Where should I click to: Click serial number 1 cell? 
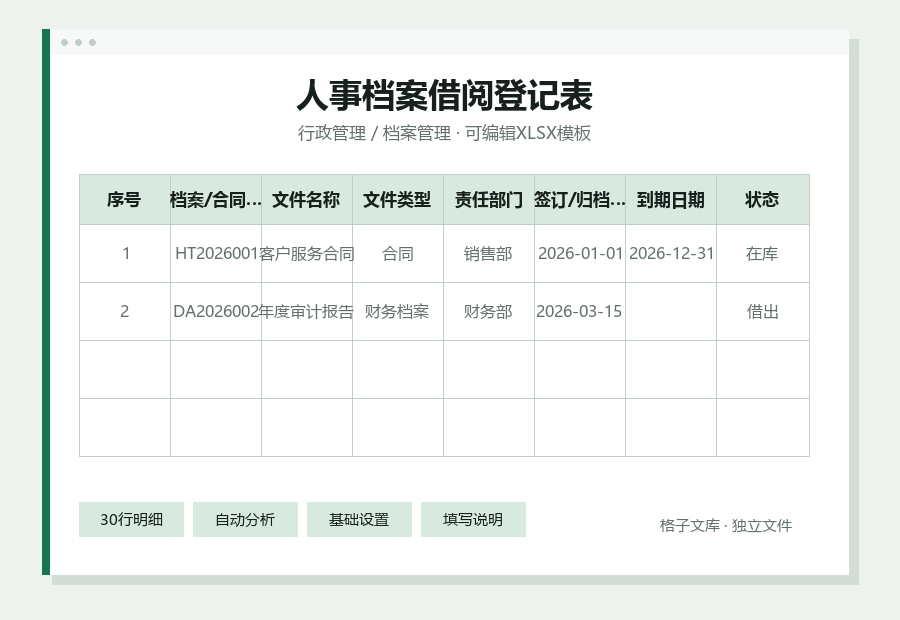125,254
